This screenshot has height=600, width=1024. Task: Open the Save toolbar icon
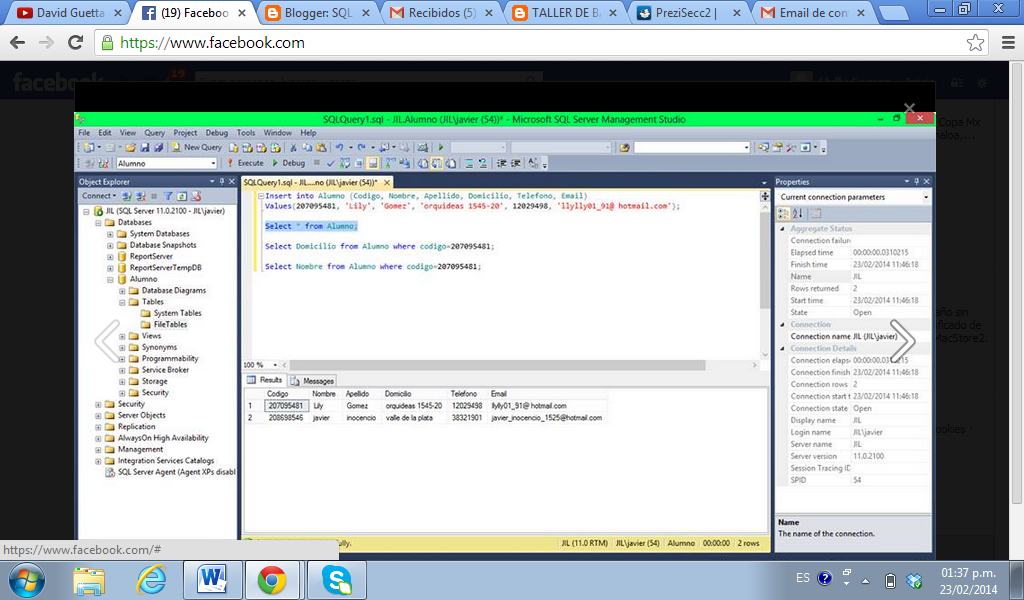coord(144,147)
